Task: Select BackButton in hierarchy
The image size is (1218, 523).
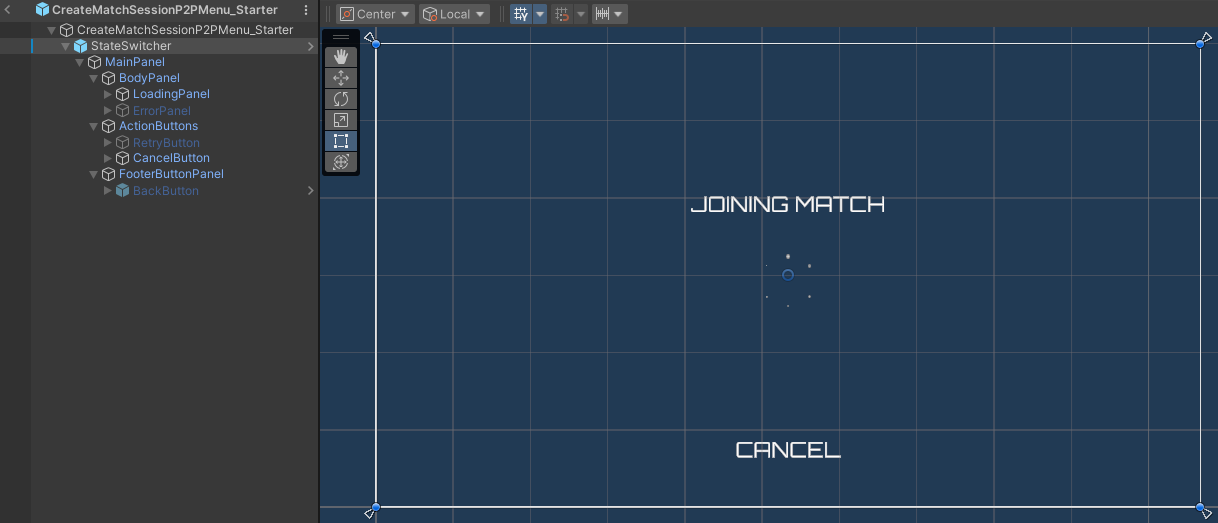Action: pos(166,190)
